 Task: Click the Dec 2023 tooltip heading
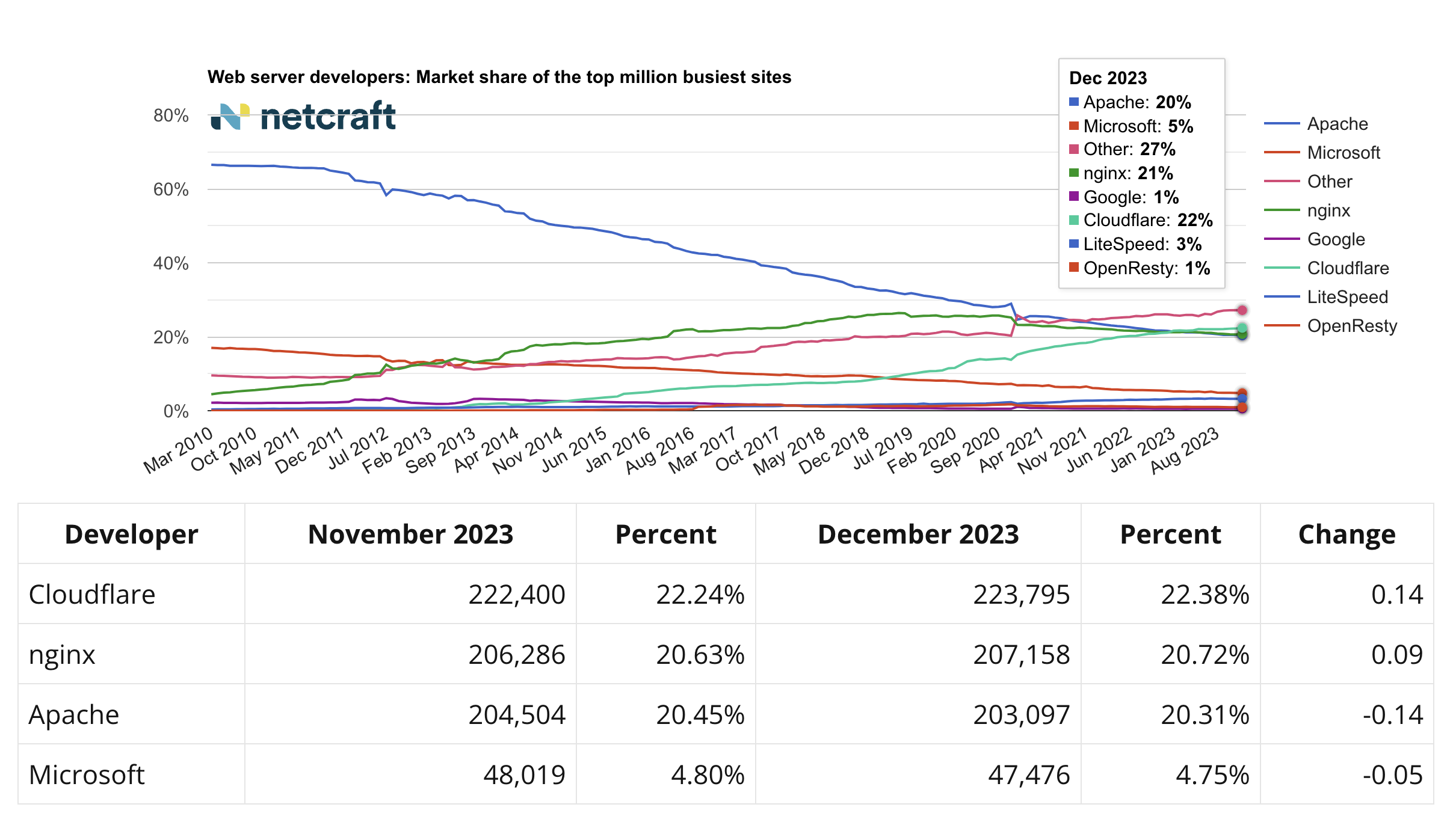tap(1108, 78)
